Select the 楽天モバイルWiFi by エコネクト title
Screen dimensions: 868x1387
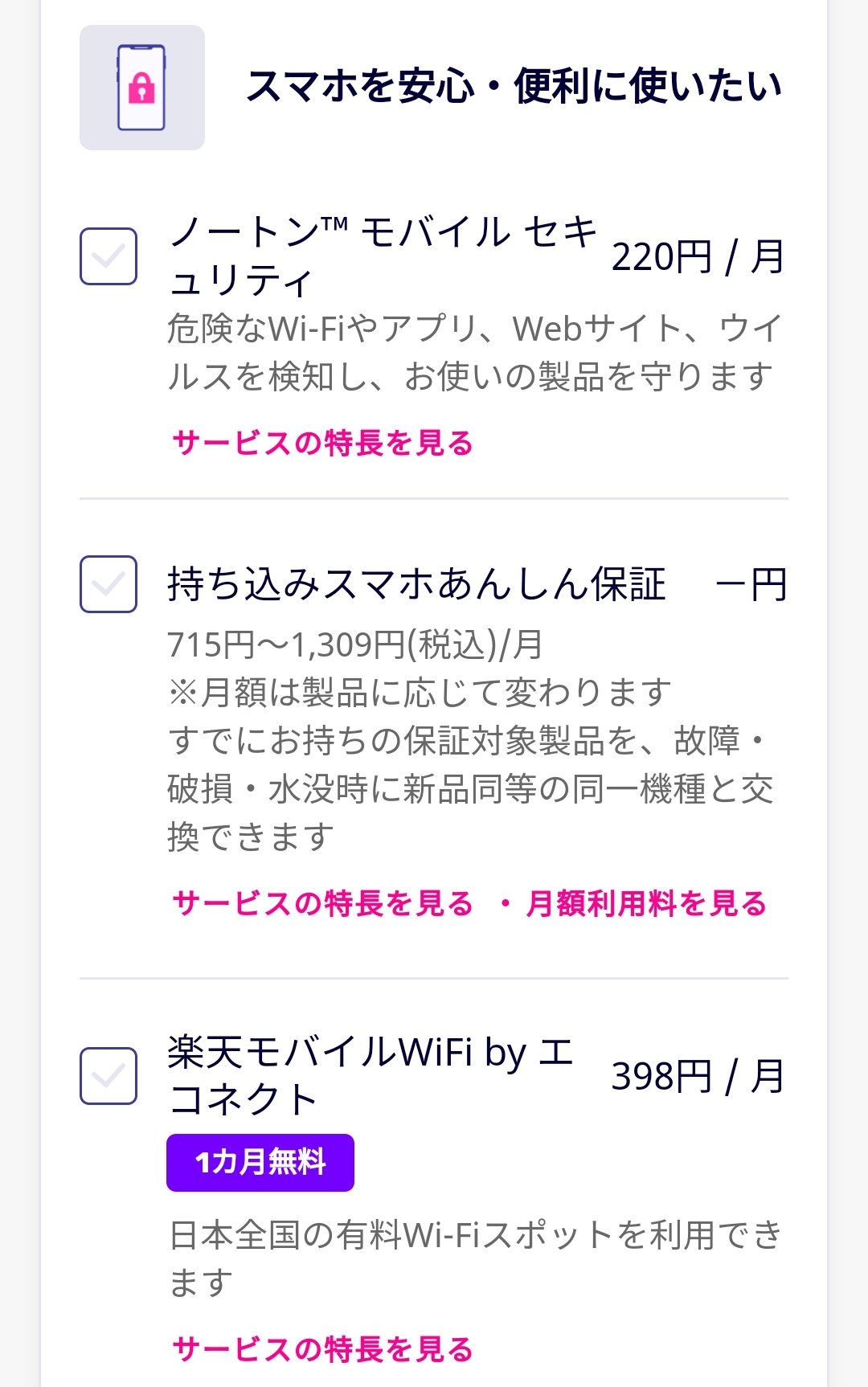pyautogui.click(x=371, y=1075)
